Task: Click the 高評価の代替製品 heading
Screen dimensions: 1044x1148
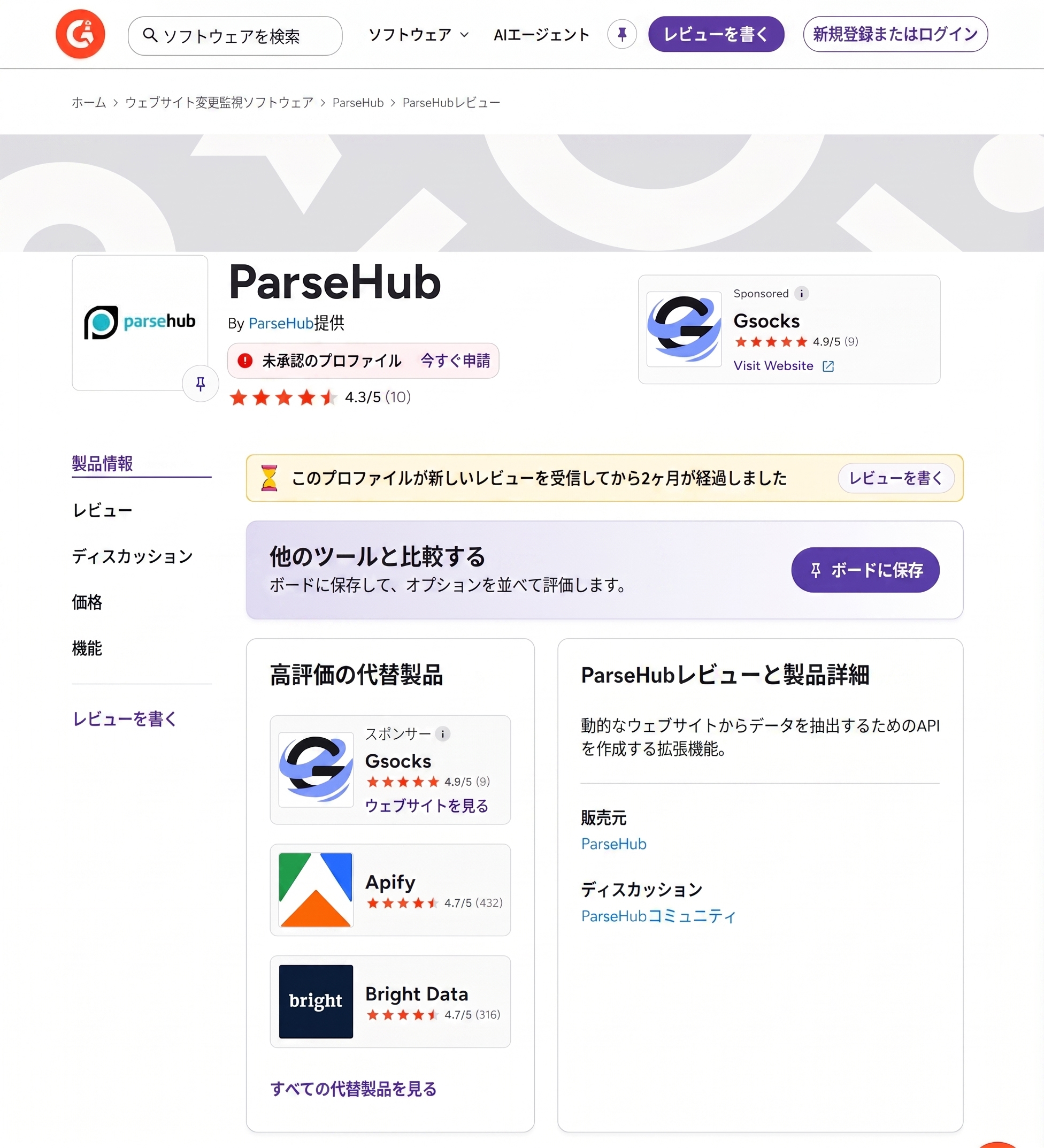Action: (356, 675)
